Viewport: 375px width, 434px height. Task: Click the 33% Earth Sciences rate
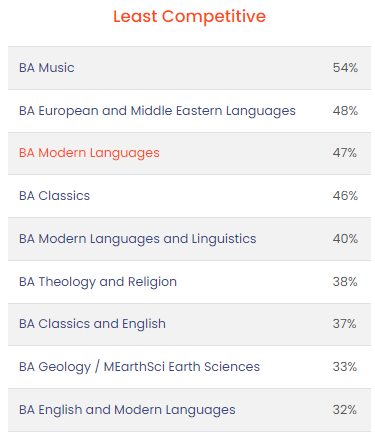[x=345, y=367]
